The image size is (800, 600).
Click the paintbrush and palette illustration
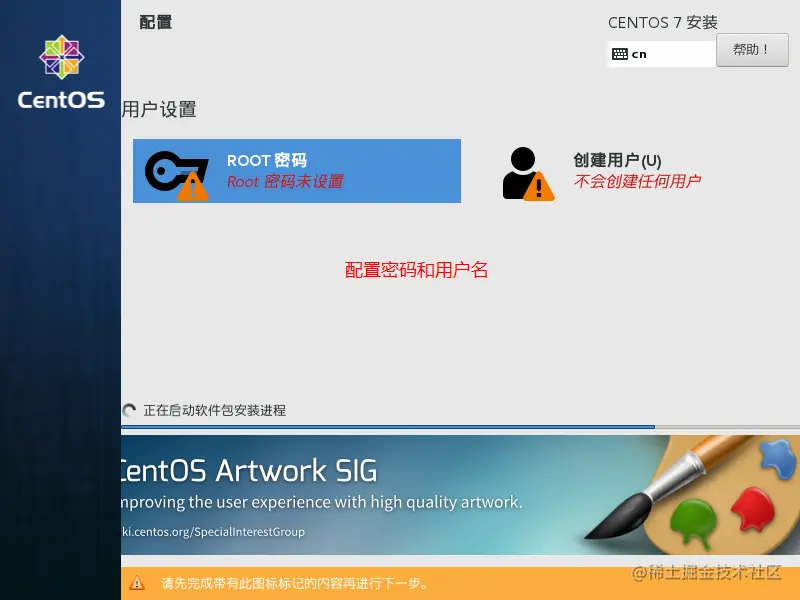click(x=691, y=495)
